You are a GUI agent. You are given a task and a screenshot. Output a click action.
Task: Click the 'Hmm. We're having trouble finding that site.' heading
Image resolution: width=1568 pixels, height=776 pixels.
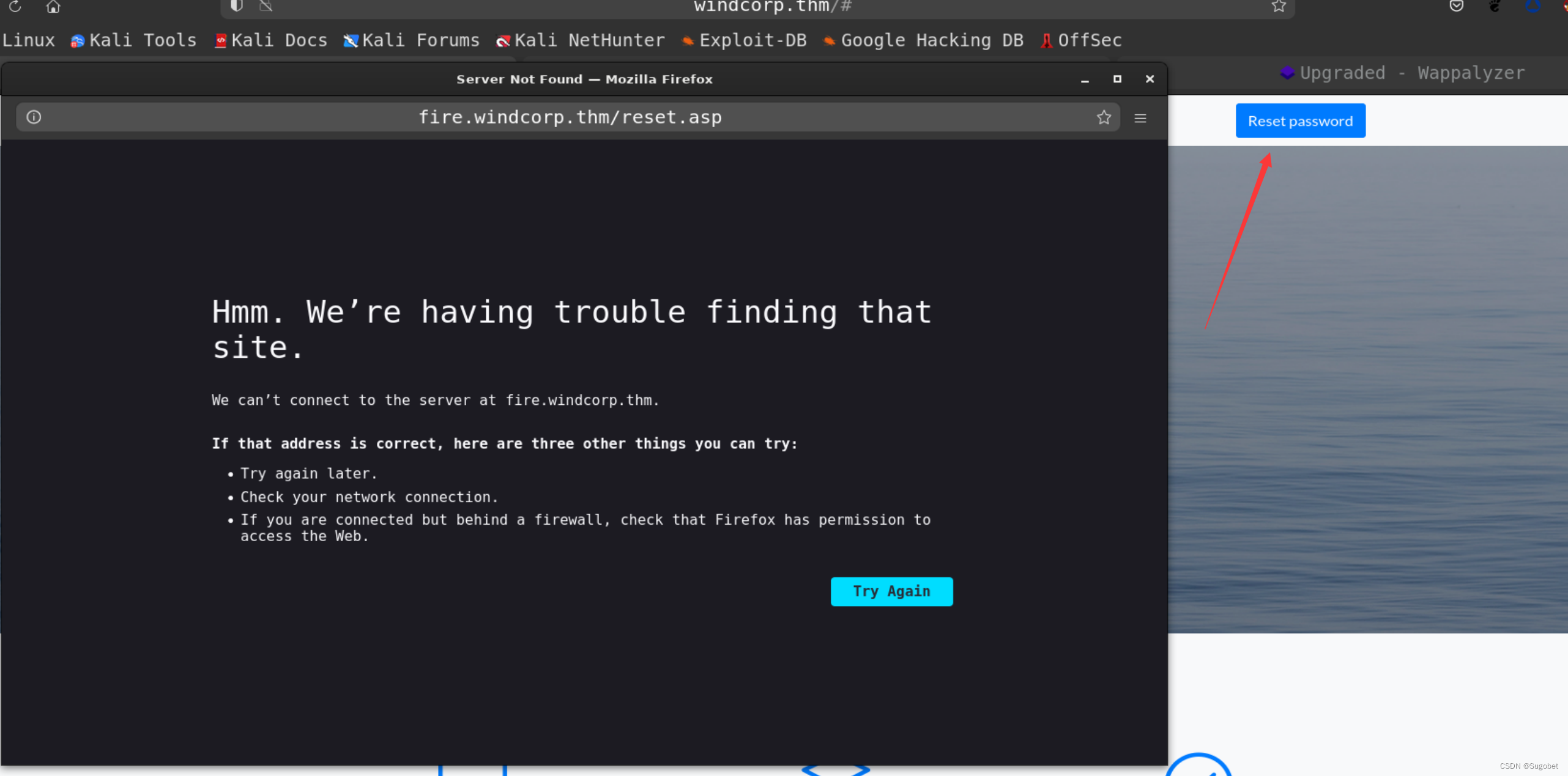pos(571,330)
